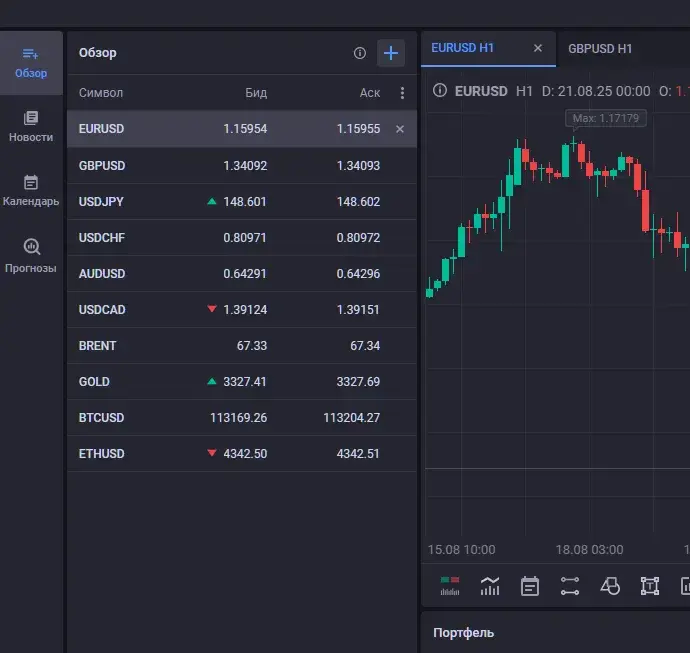Add a new symbol with plus button

pos(391,53)
